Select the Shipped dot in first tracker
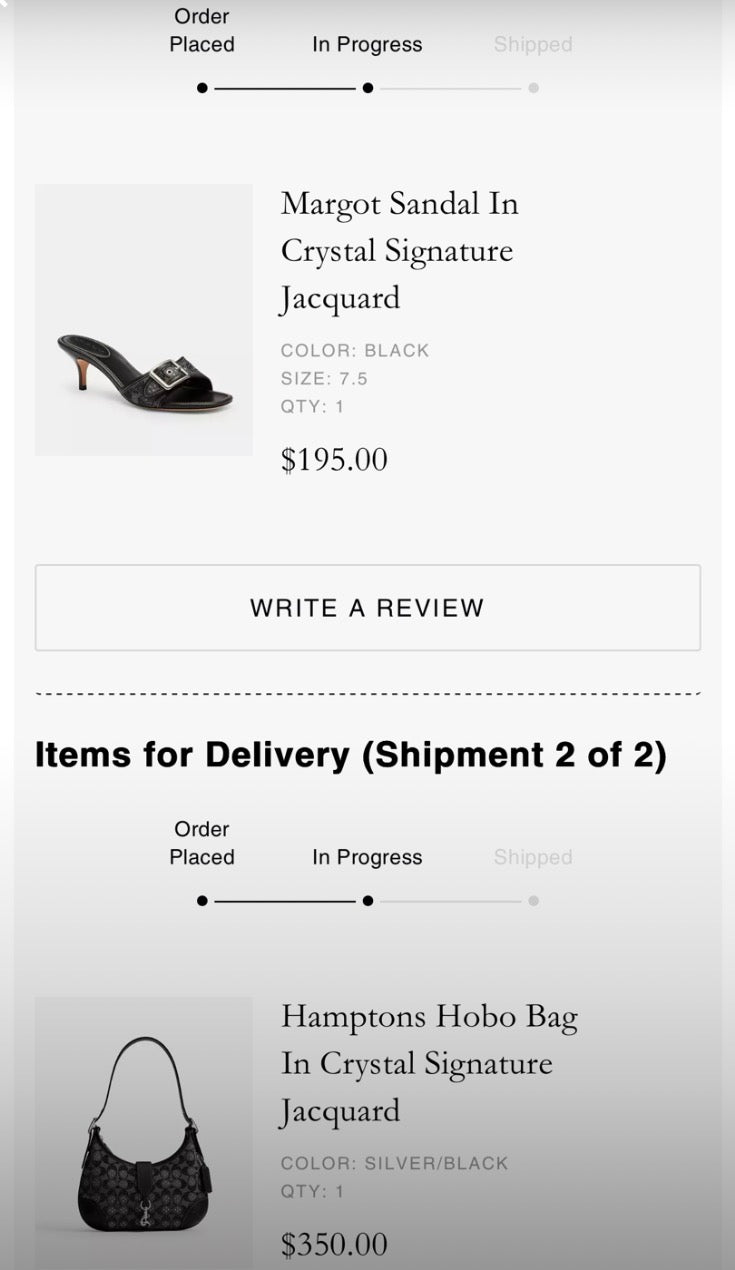 (533, 88)
